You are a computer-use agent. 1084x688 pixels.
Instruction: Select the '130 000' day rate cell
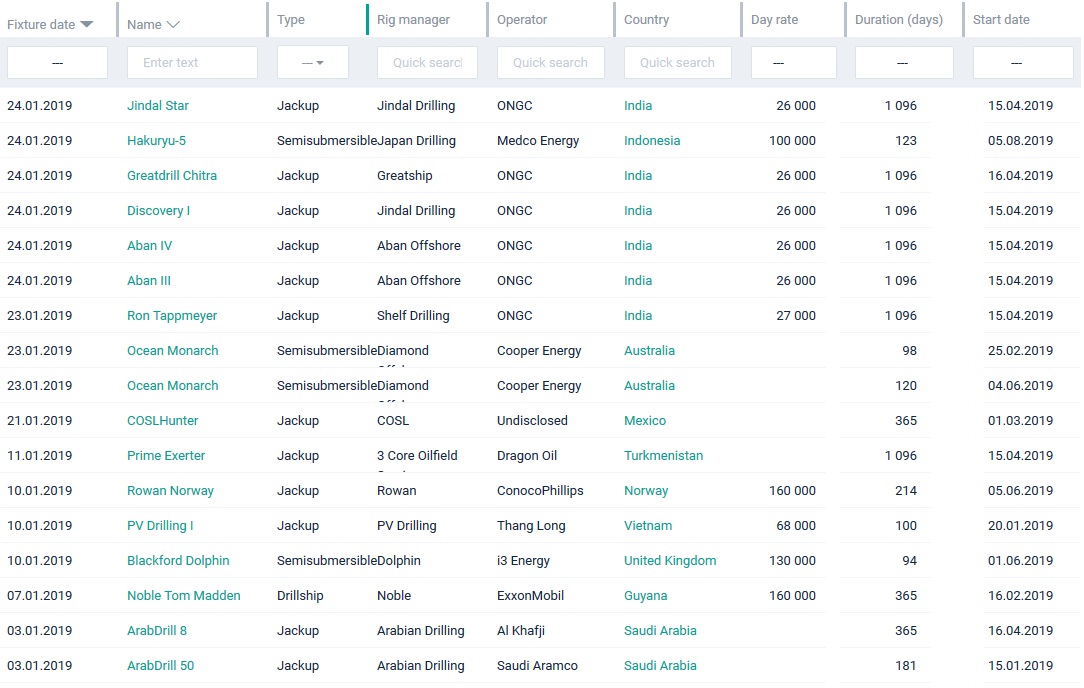click(792, 561)
